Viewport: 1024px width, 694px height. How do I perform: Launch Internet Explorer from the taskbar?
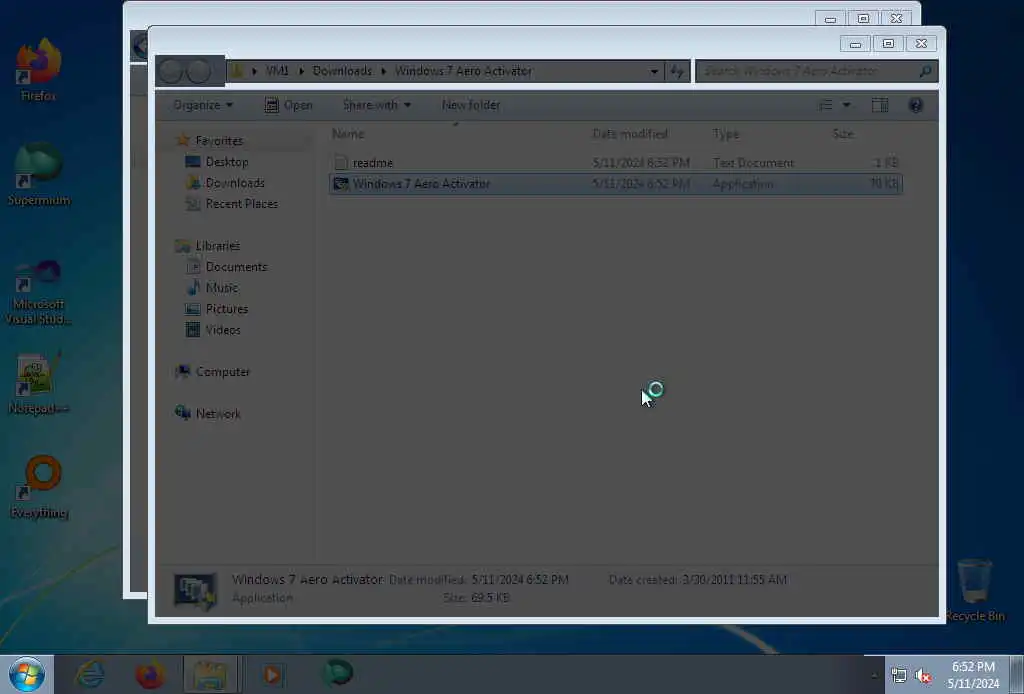pyautogui.click(x=89, y=674)
